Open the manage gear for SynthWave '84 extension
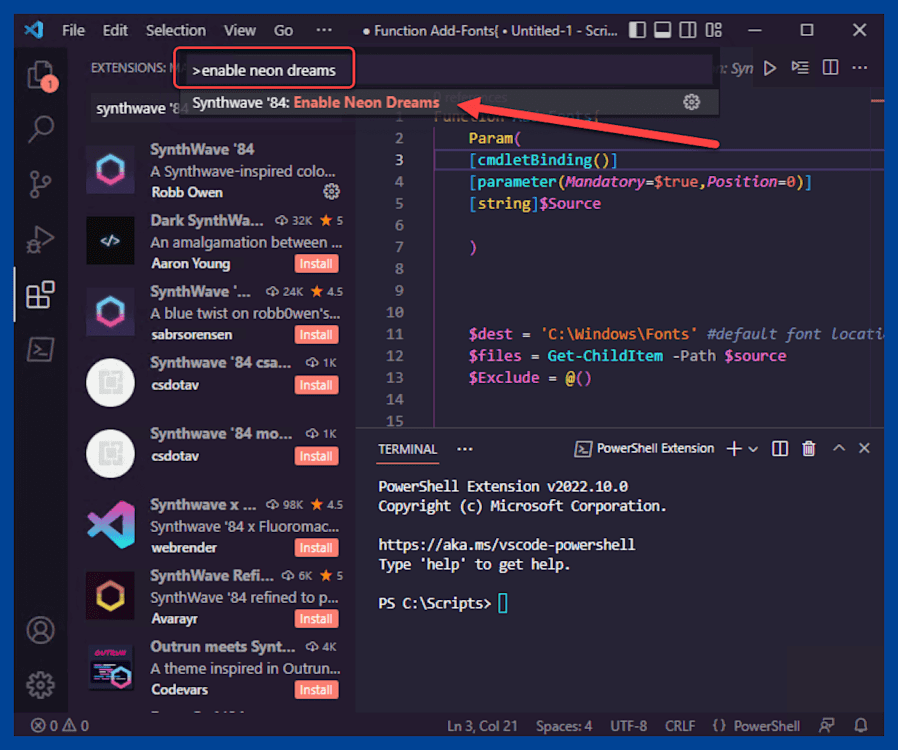 point(332,191)
